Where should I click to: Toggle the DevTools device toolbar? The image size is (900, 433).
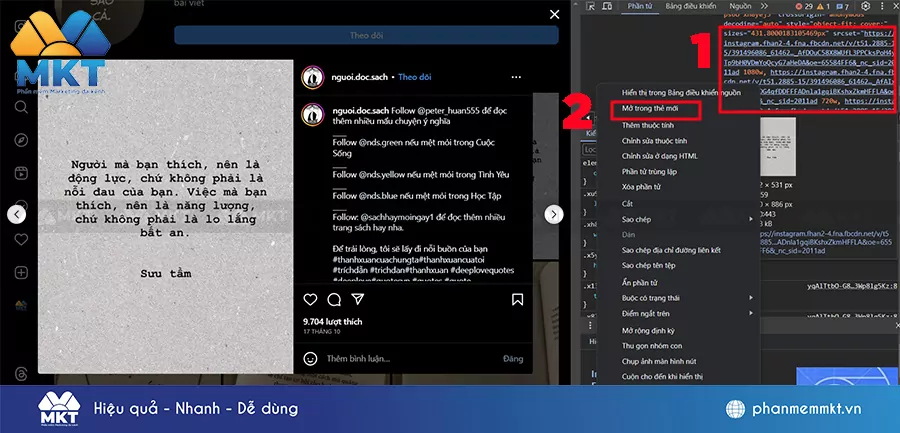[607, 6]
